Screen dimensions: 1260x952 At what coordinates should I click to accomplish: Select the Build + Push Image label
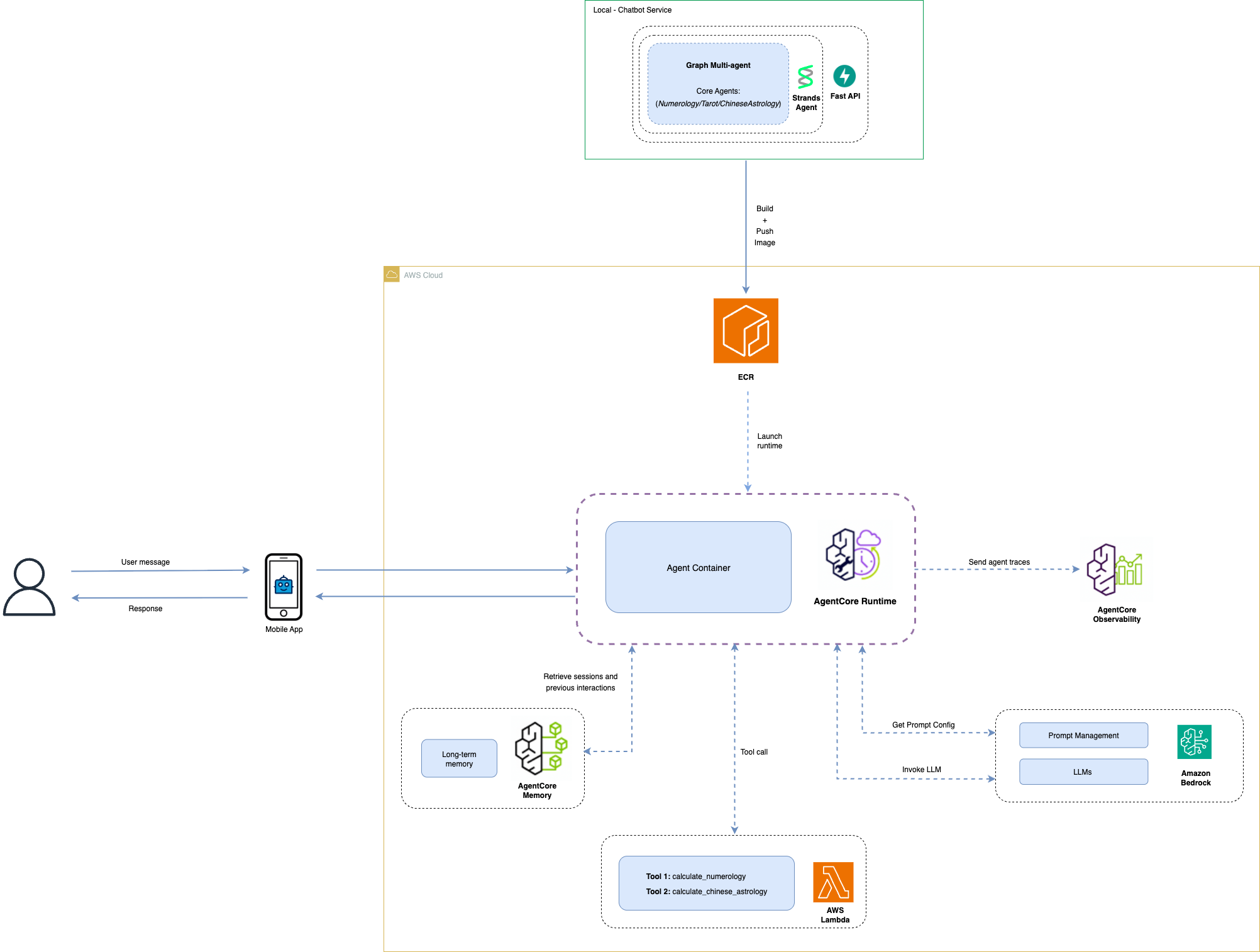coord(765,225)
